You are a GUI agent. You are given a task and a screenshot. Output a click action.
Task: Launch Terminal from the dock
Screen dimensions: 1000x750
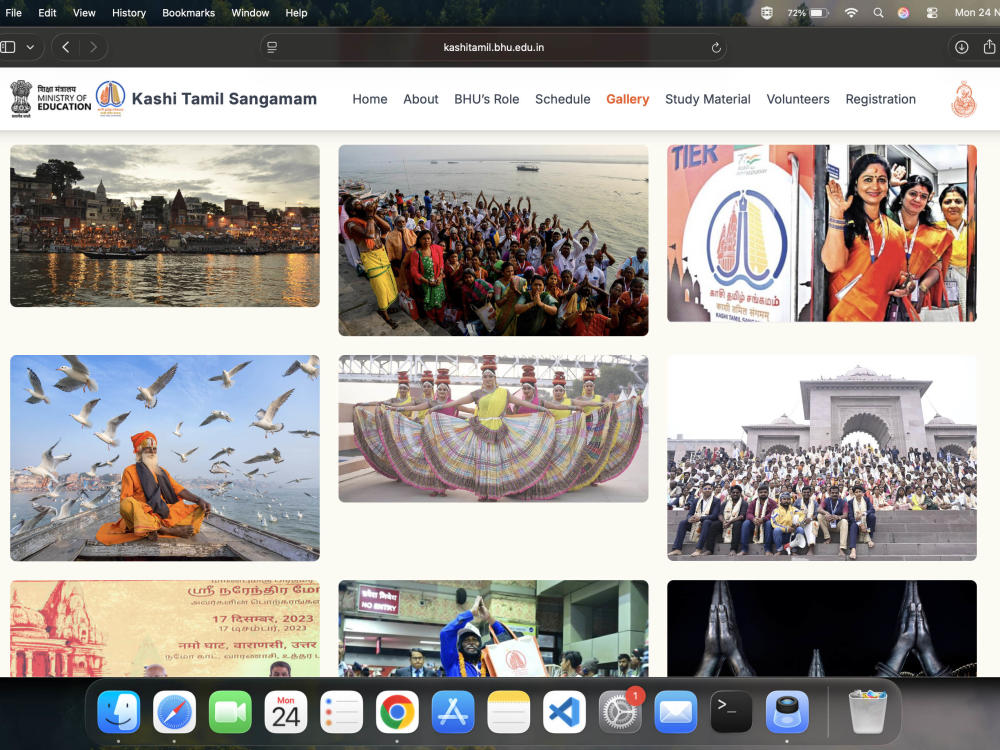[732, 712]
